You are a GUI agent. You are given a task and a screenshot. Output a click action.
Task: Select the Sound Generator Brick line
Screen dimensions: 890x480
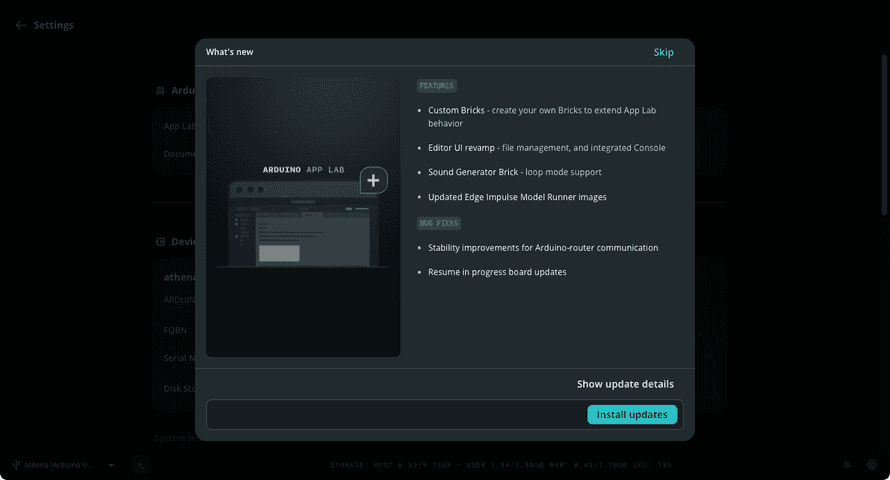click(x=514, y=172)
